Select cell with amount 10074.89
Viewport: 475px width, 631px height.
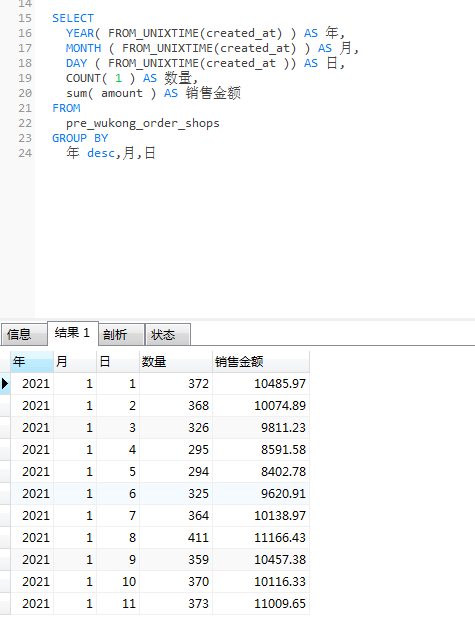pos(261,406)
